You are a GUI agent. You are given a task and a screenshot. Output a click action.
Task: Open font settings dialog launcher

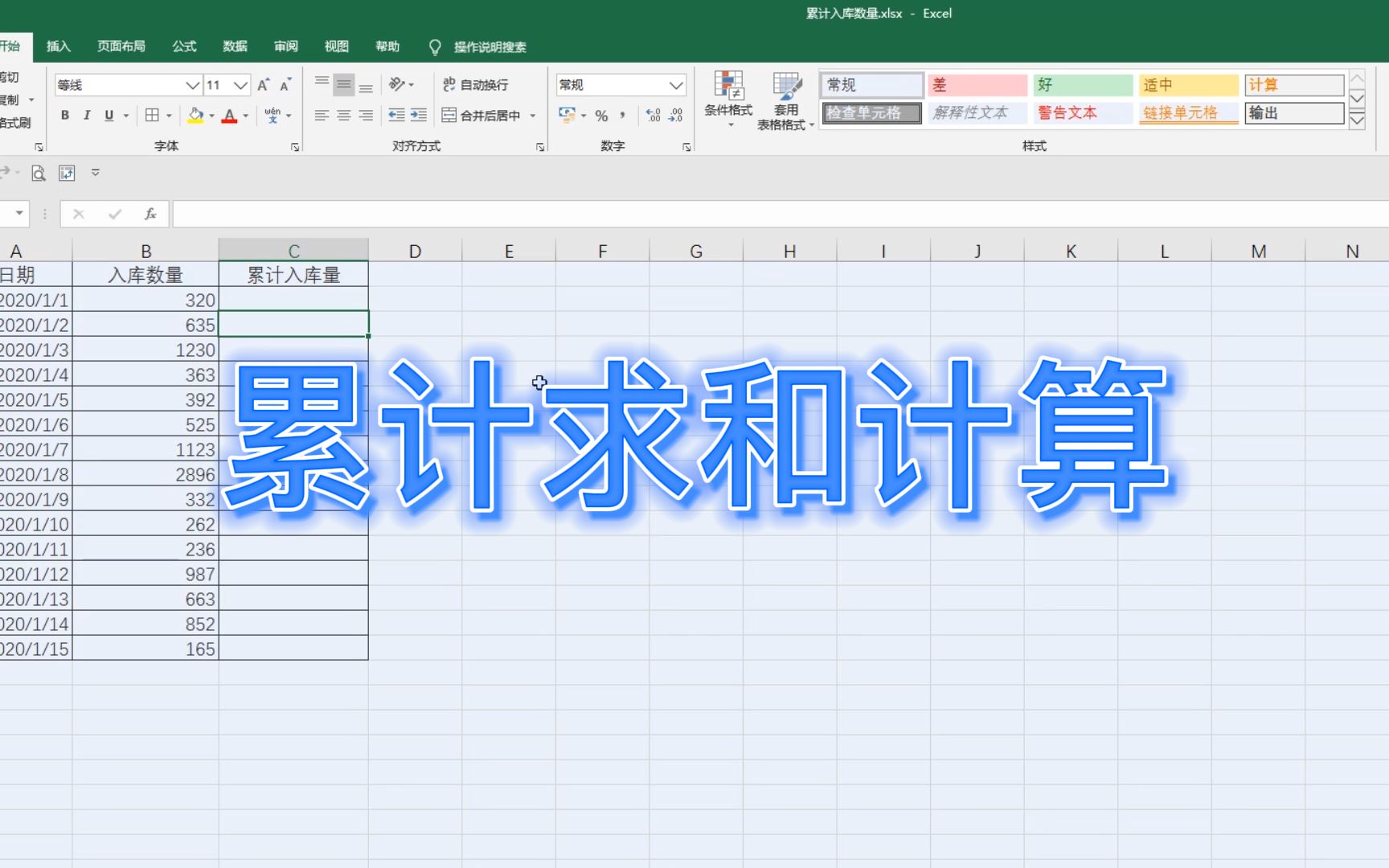[295, 147]
